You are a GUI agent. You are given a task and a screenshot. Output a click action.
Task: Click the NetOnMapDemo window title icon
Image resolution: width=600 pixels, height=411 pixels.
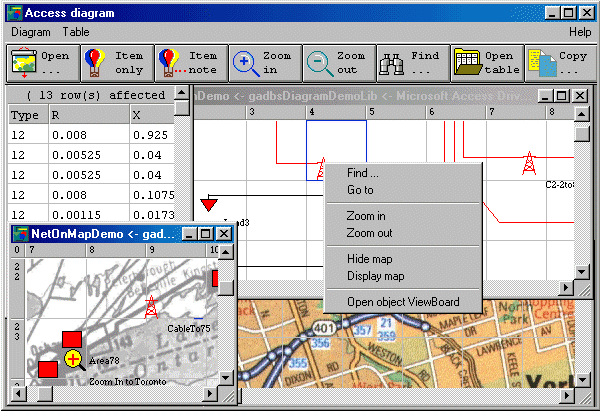coord(20,234)
